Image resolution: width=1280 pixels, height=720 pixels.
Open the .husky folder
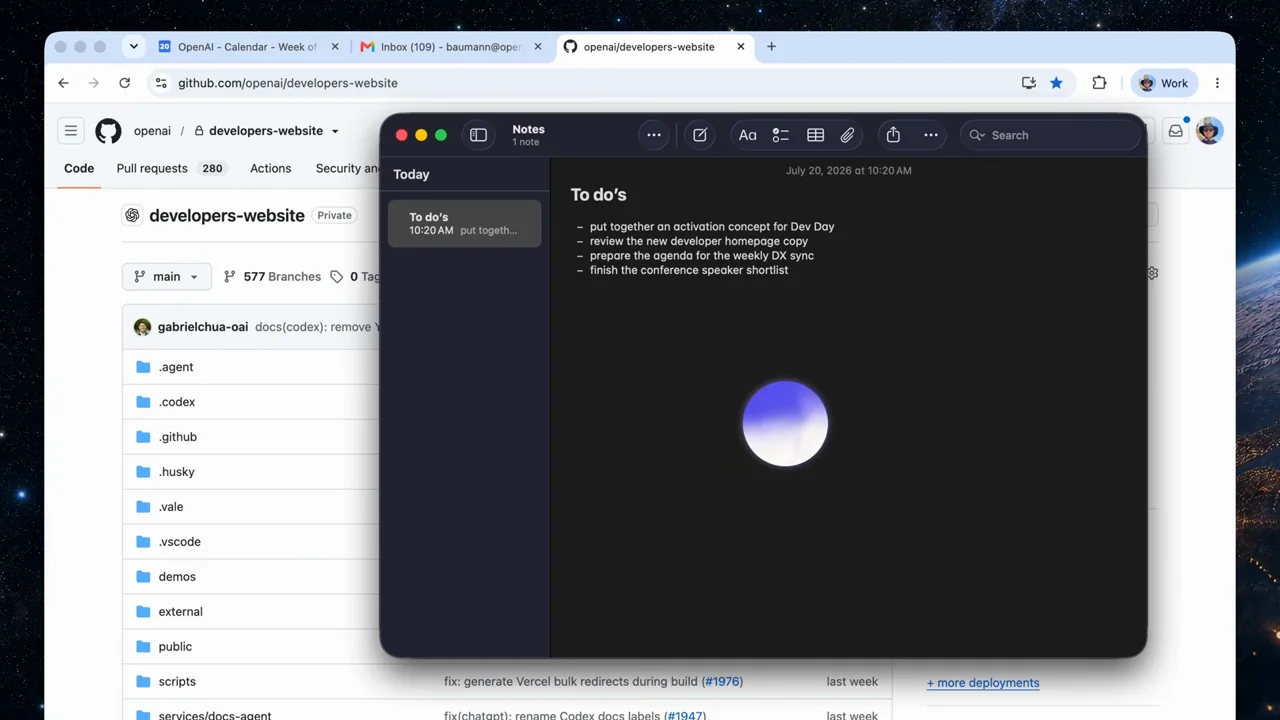pos(177,472)
